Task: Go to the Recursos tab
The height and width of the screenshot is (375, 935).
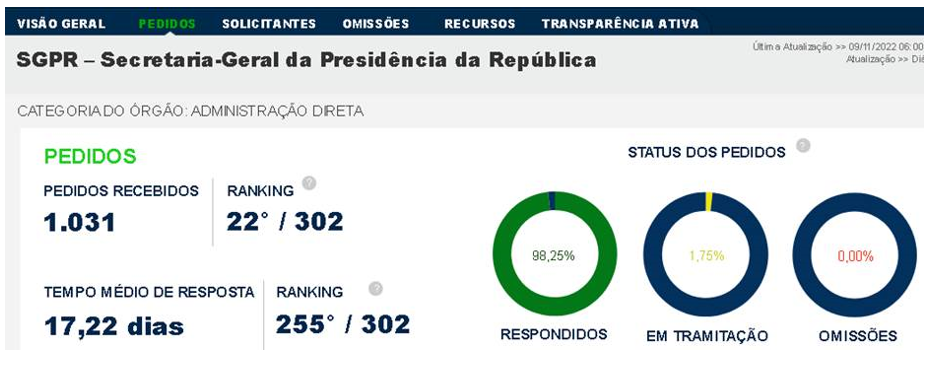Action: [x=479, y=24]
